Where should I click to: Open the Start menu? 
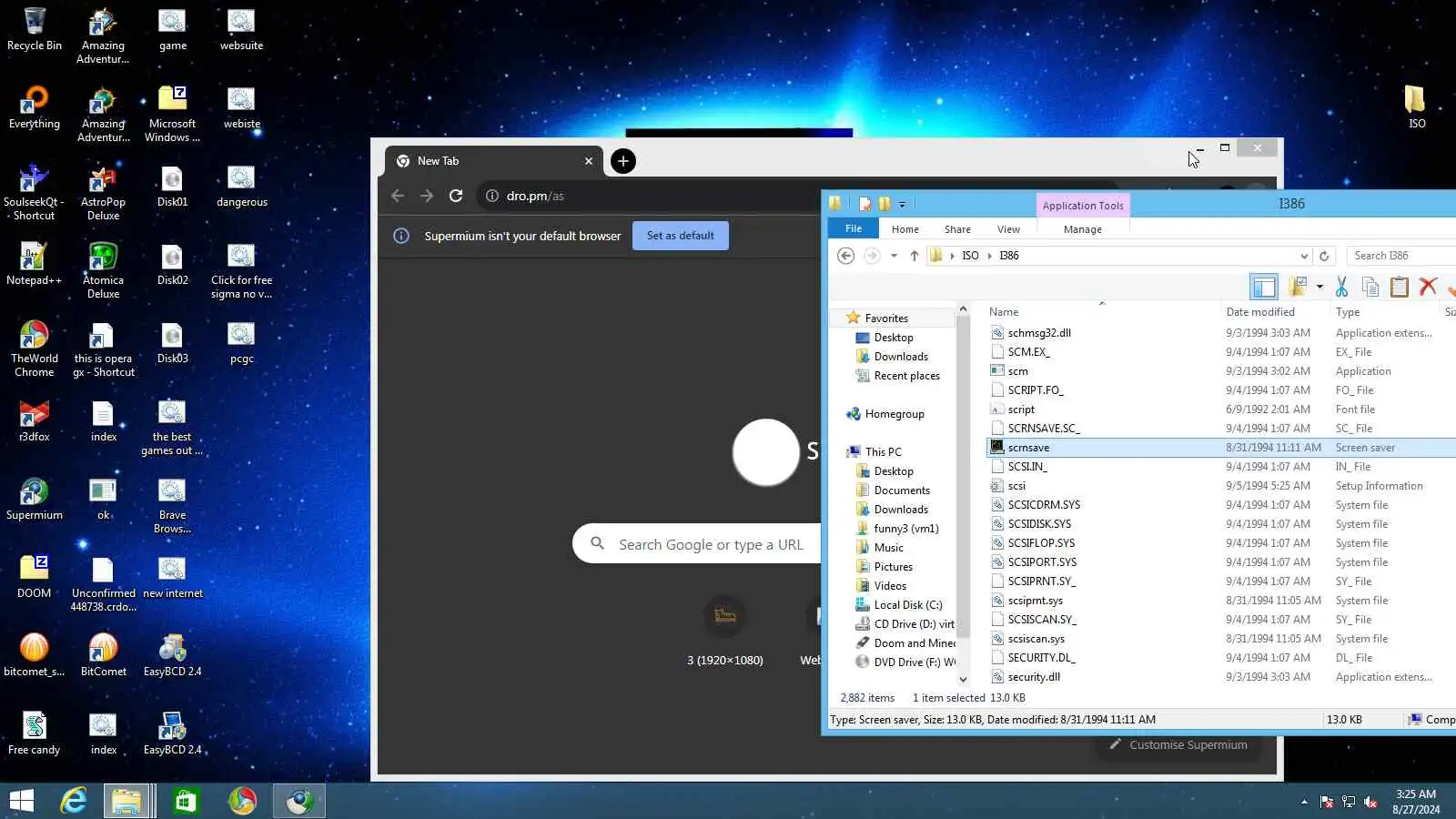coord(21,801)
